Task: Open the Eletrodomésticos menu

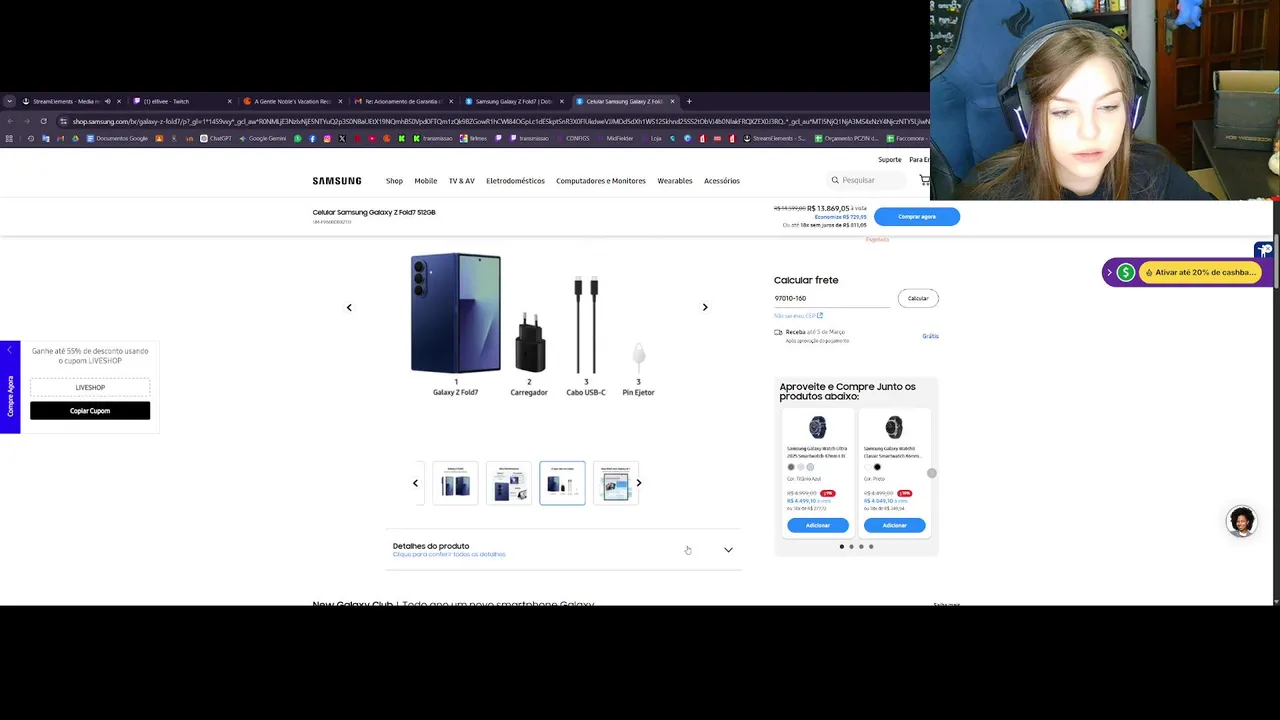Action: pyautogui.click(x=515, y=181)
